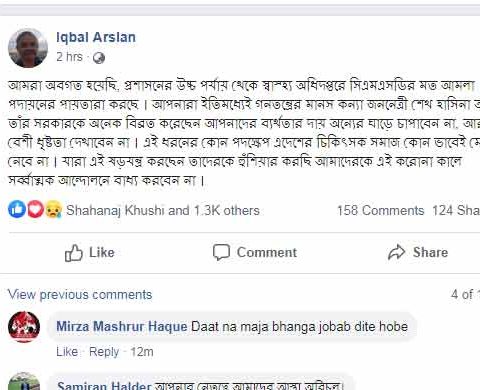
Task: Click the Like thumbs-up icon
Action: [x=73, y=253]
